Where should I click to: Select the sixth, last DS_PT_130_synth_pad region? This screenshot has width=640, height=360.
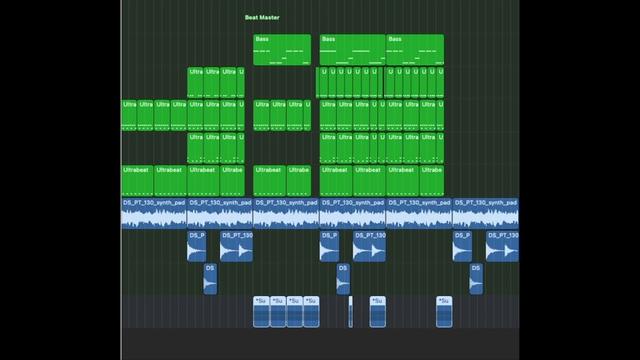point(486,213)
